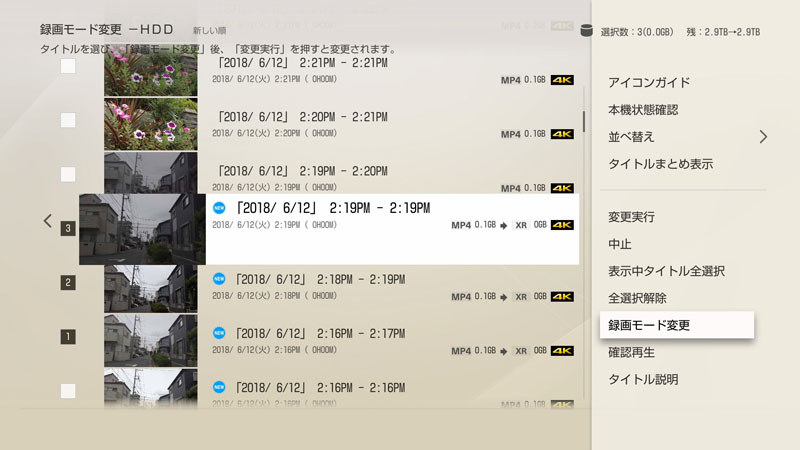The width and height of the screenshot is (800, 450).
Task: Click XR mode icon on the highlighted 2:19PM - 2:19PM row
Action: point(521,225)
